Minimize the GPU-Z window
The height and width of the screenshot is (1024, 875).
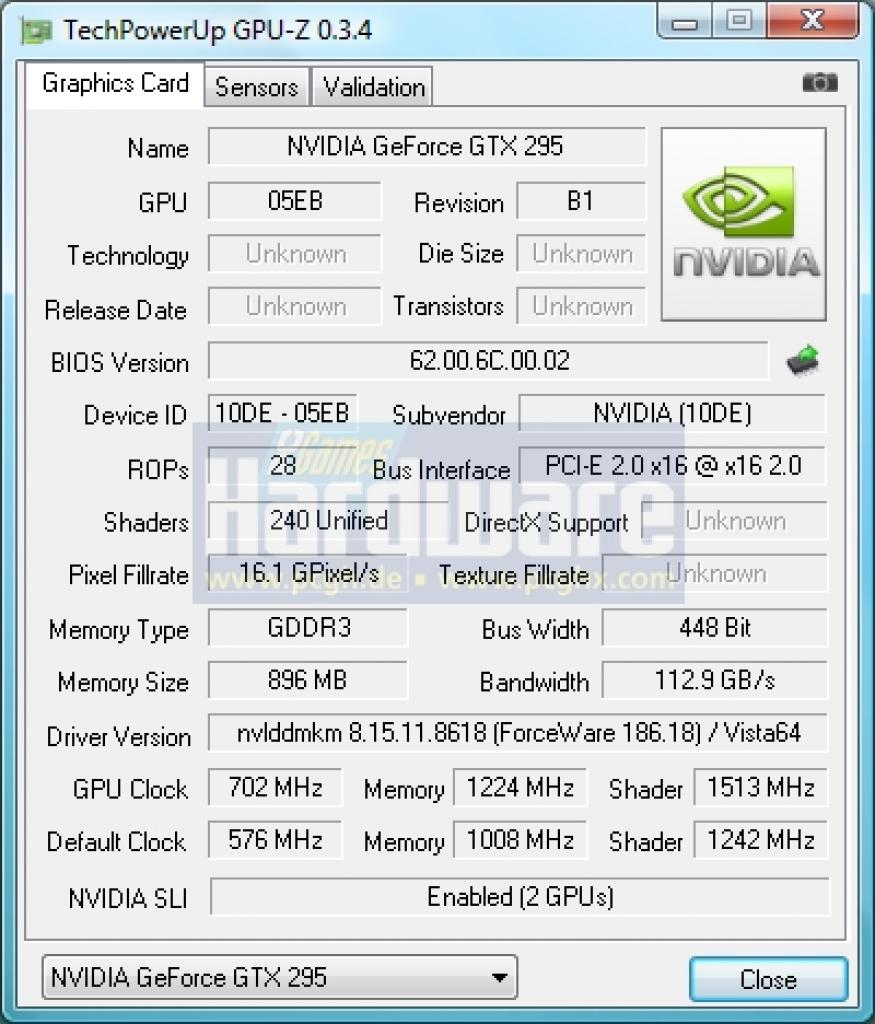tap(684, 22)
